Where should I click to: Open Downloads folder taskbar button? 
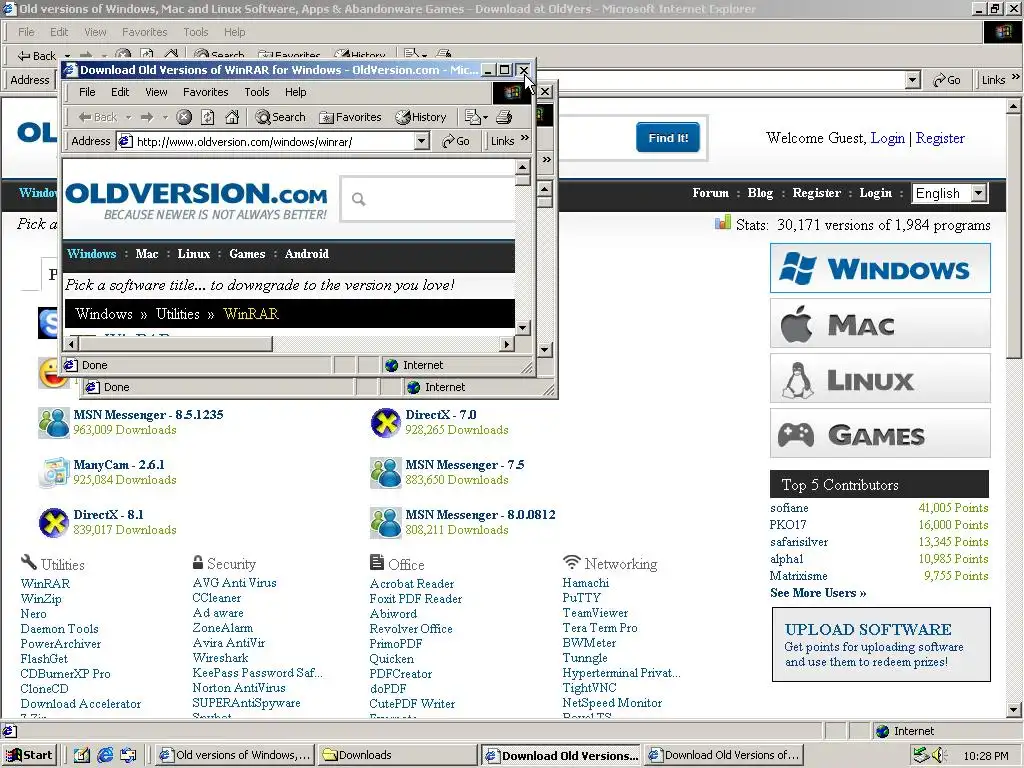398,756
